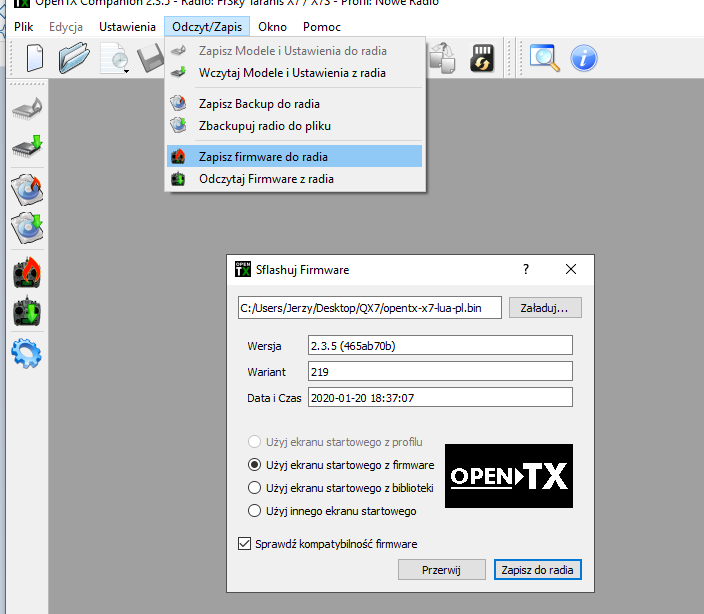Click sidebar blue gear settings icon
This screenshot has width=704, height=614.
tap(26, 354)
